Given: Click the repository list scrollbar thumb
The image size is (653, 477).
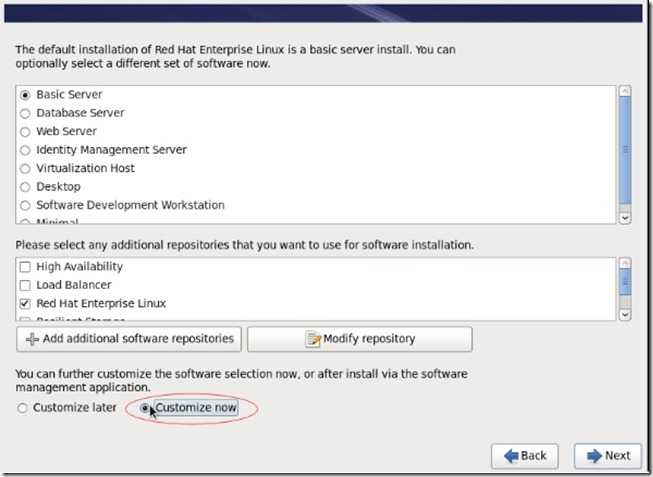Looking at the screenshot, I should pyautogui.click(x=625, y=282).
